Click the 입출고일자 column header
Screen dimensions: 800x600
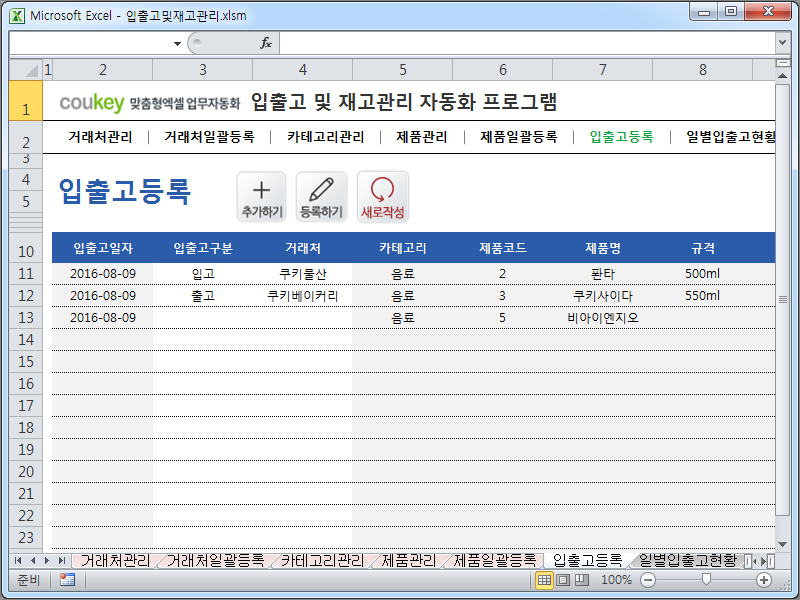[103, 248]
